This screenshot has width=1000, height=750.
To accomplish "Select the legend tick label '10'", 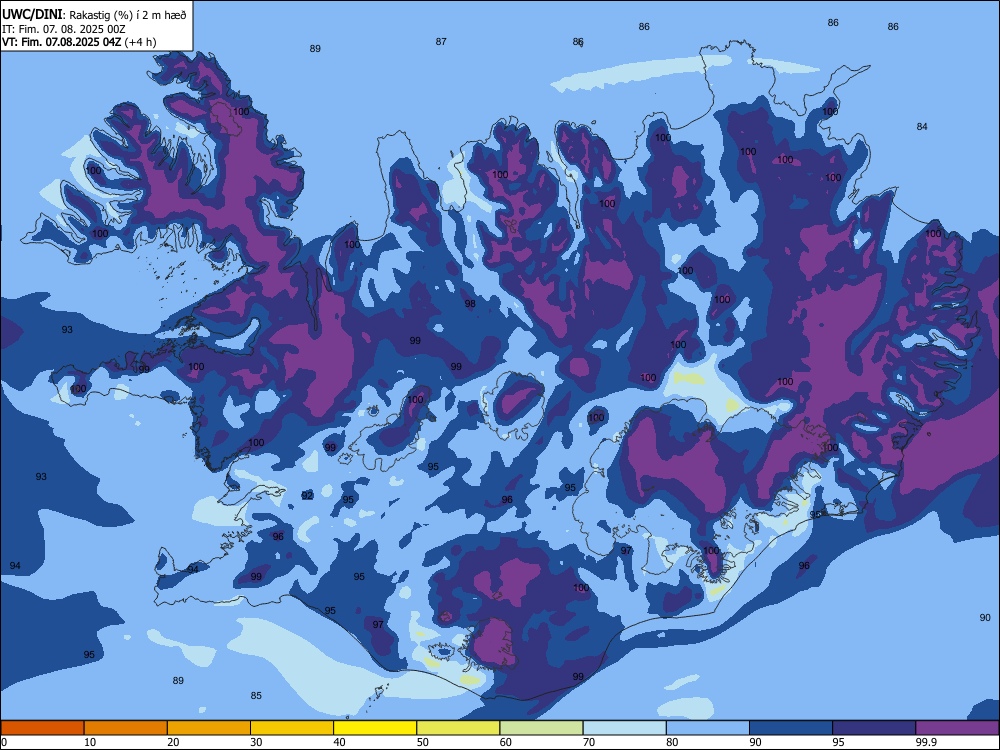I will tap(90, 742).
